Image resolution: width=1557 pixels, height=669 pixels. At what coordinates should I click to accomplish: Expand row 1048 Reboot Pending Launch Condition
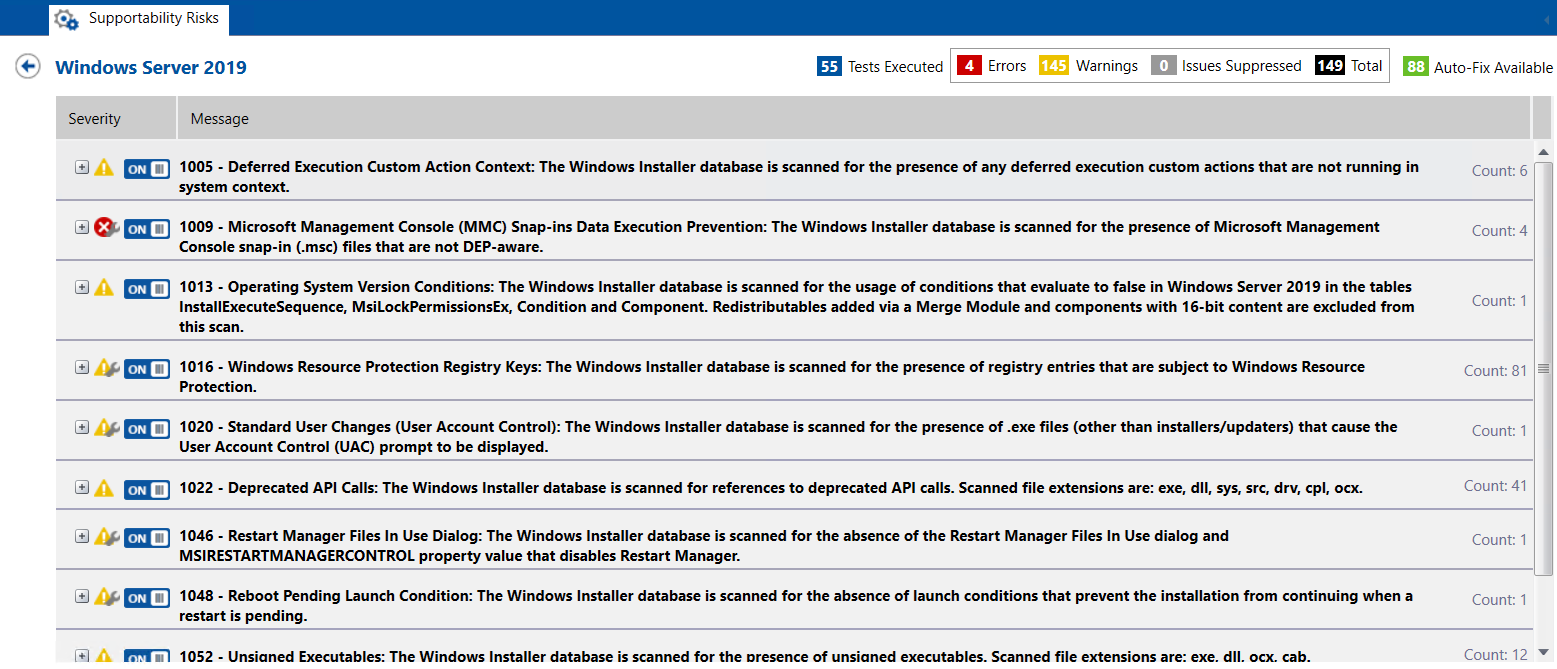[82, 596]
